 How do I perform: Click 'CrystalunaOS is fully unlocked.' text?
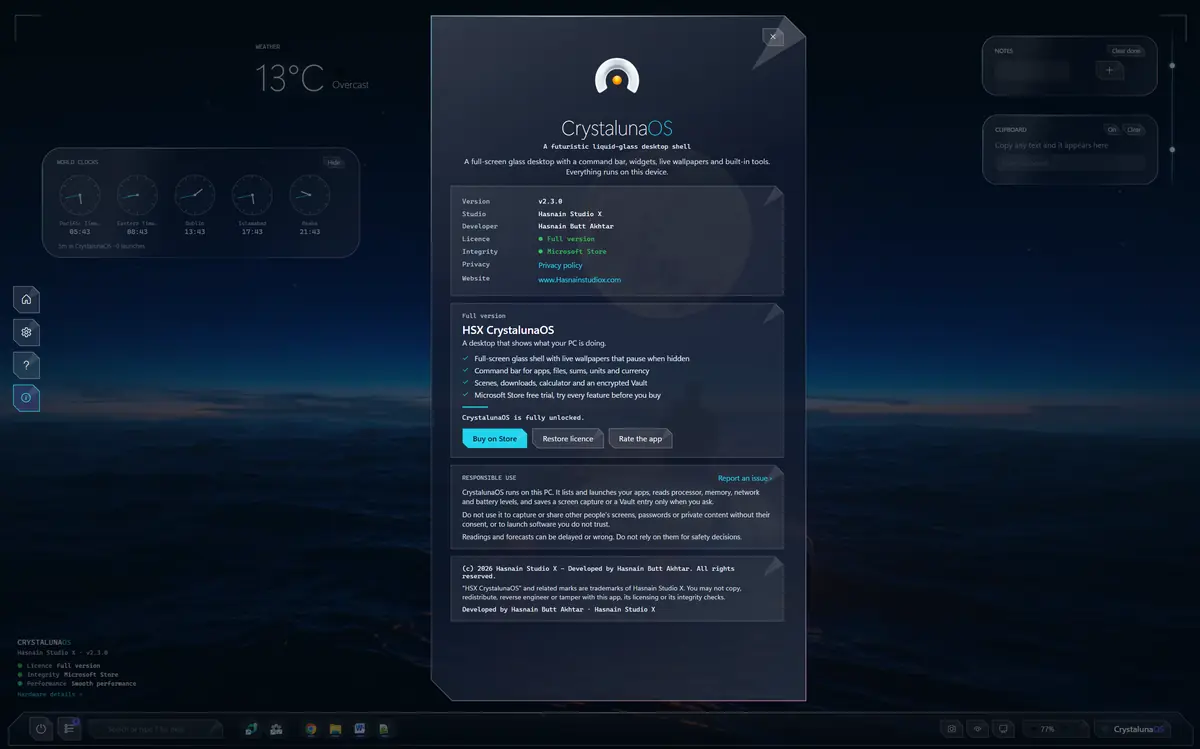coord(523,417)
